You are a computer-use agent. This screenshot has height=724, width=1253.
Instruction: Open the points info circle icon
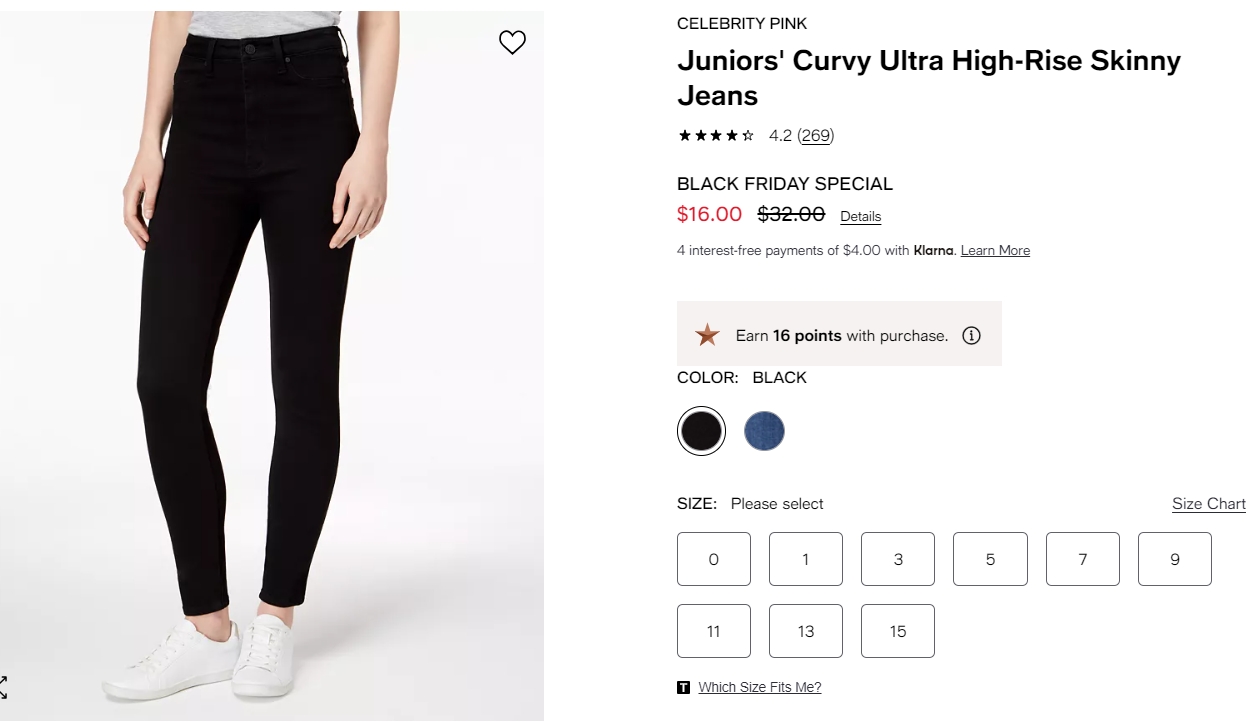coord(971,336)
